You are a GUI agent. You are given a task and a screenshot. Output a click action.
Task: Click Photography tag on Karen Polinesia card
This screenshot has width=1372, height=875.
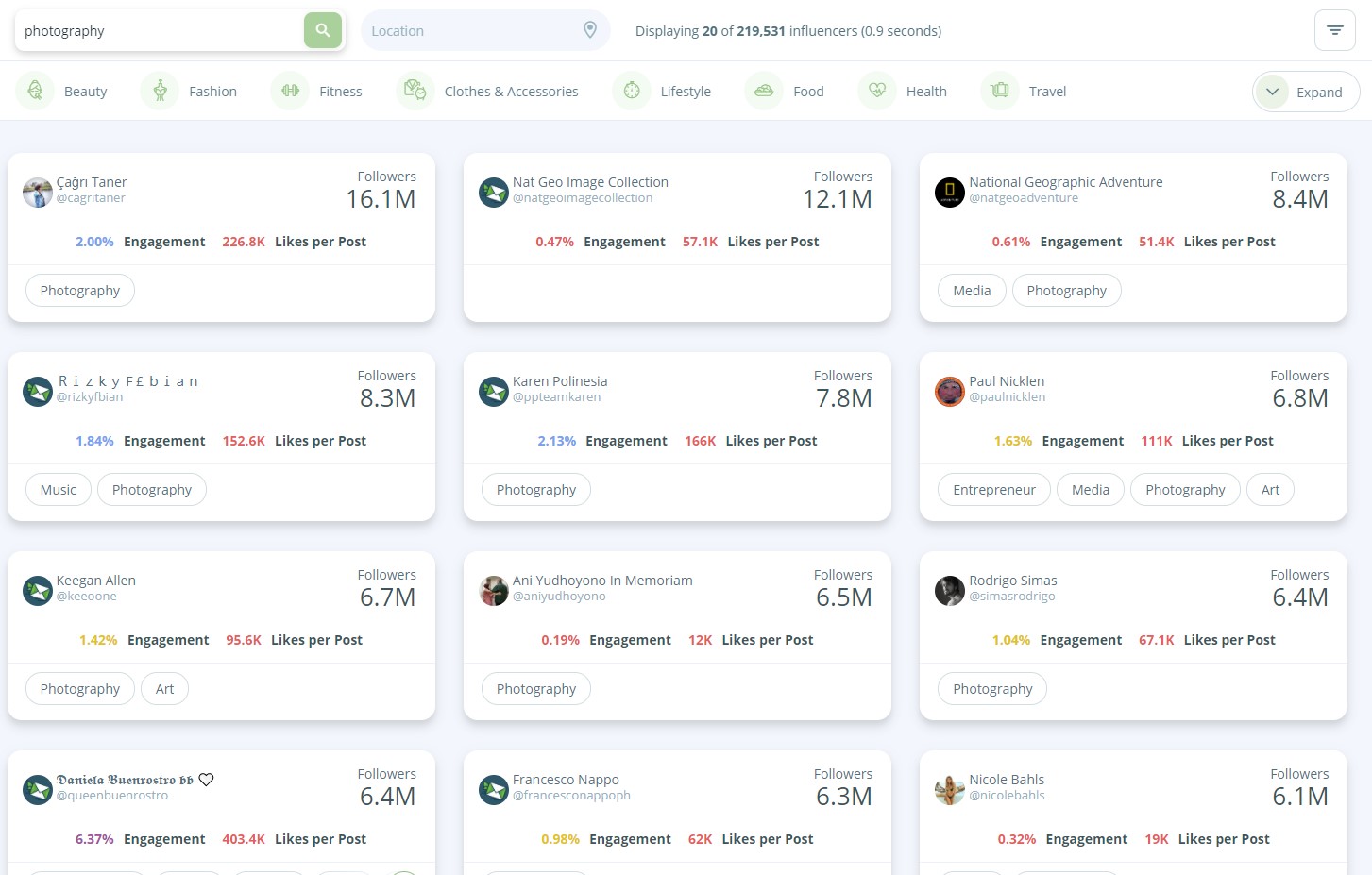point(536,490)
